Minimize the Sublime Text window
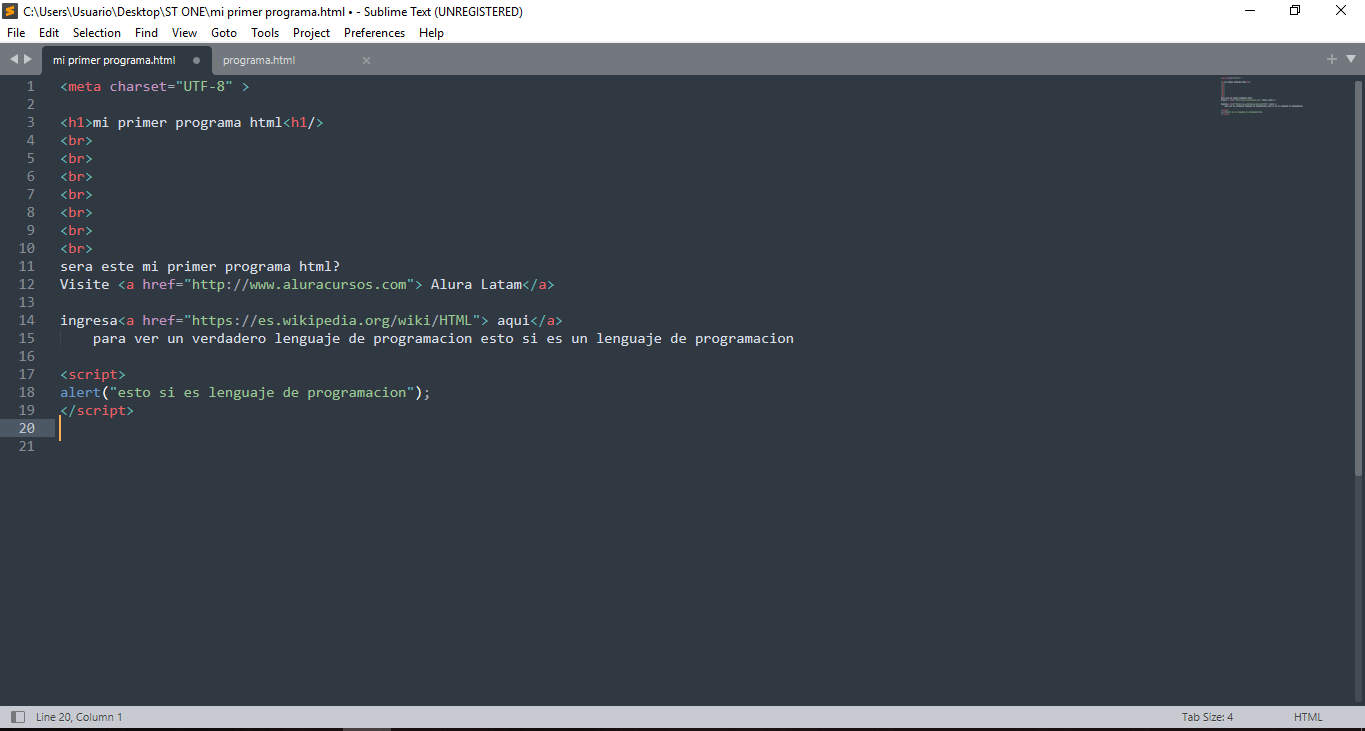The height and width of the screenshot is (731, 1365). (x=1250, y=11)
